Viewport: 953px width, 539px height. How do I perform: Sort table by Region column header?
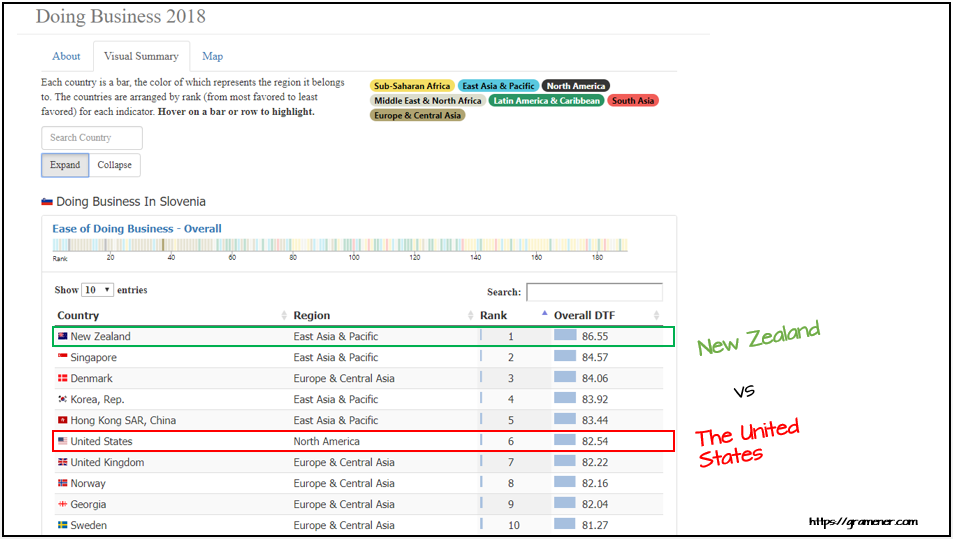(x=312, y=315)
